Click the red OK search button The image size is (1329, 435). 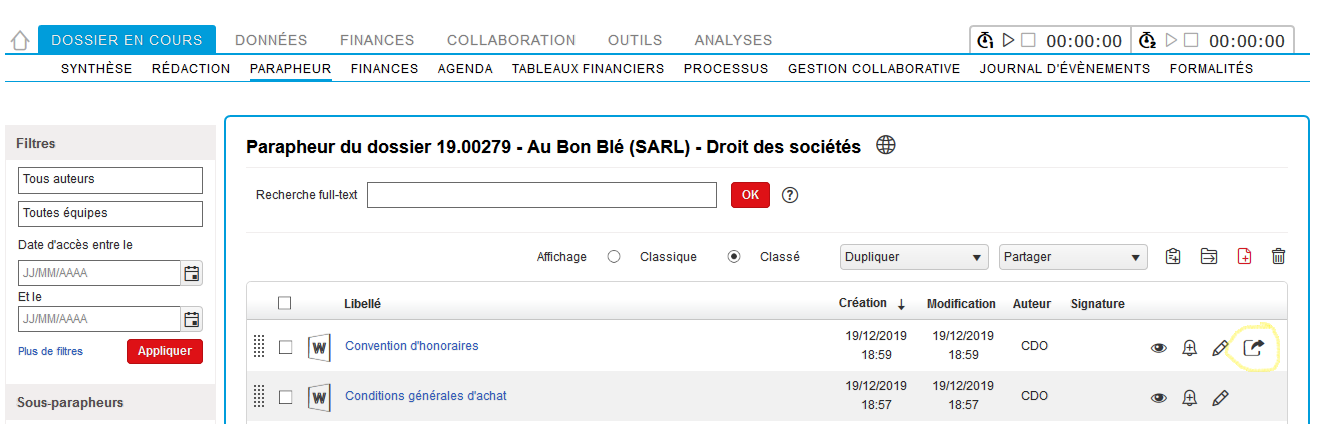tap(750, 195)
